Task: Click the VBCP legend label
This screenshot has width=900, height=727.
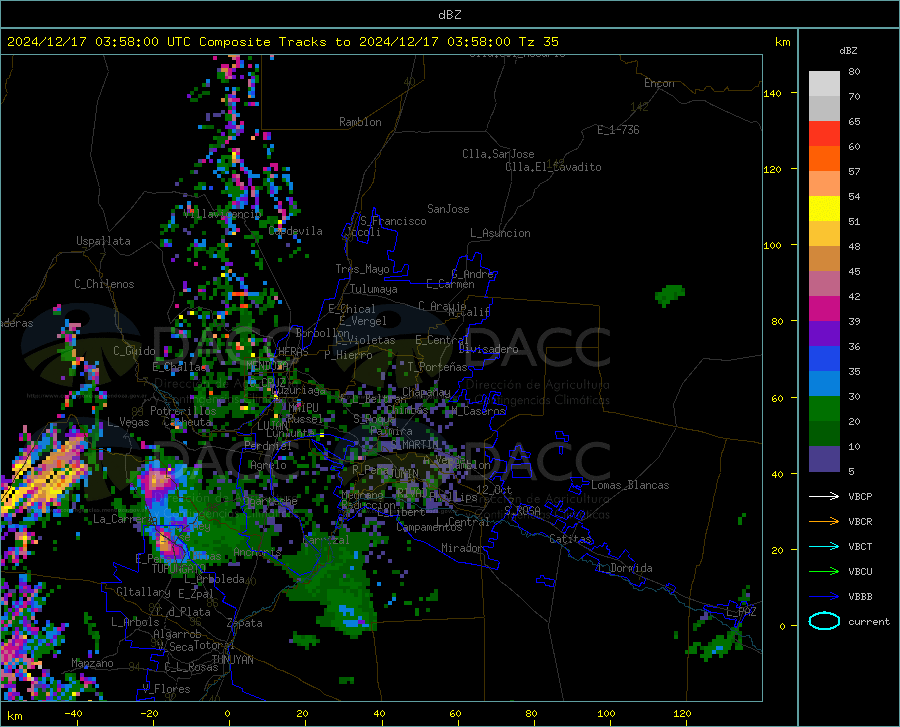Action: click(860, 496)
